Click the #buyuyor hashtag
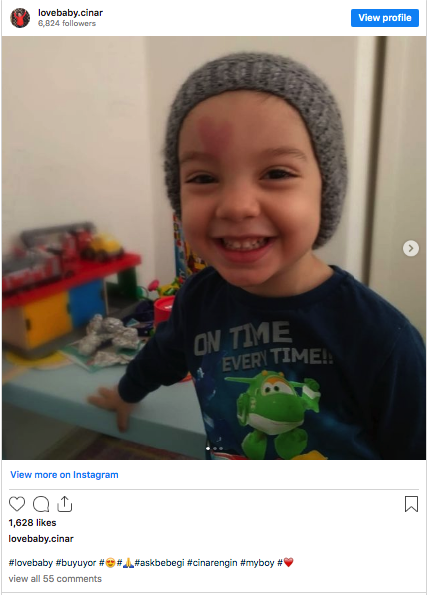Viewport: 431px width, 595px height. coord(76,563)
